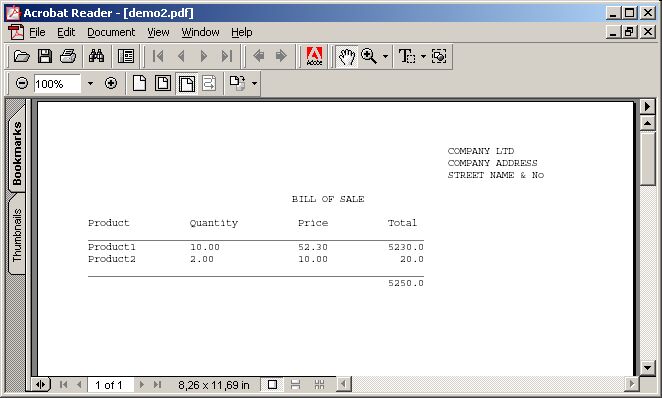Viewport: 662px width, 398px height.
Task: Select the Zoom In magnifier tool
Action: tap(369, 56)
